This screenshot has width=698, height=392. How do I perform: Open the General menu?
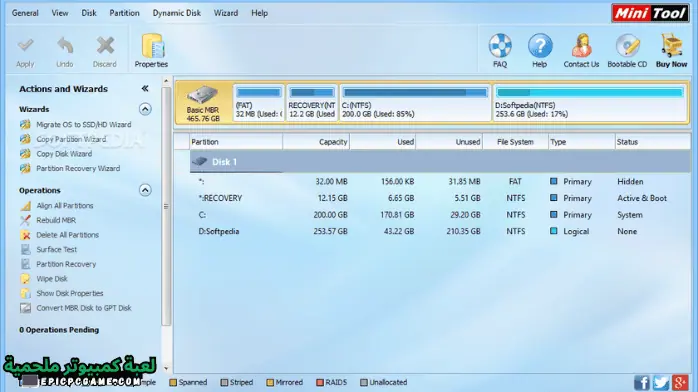[25, 13]
